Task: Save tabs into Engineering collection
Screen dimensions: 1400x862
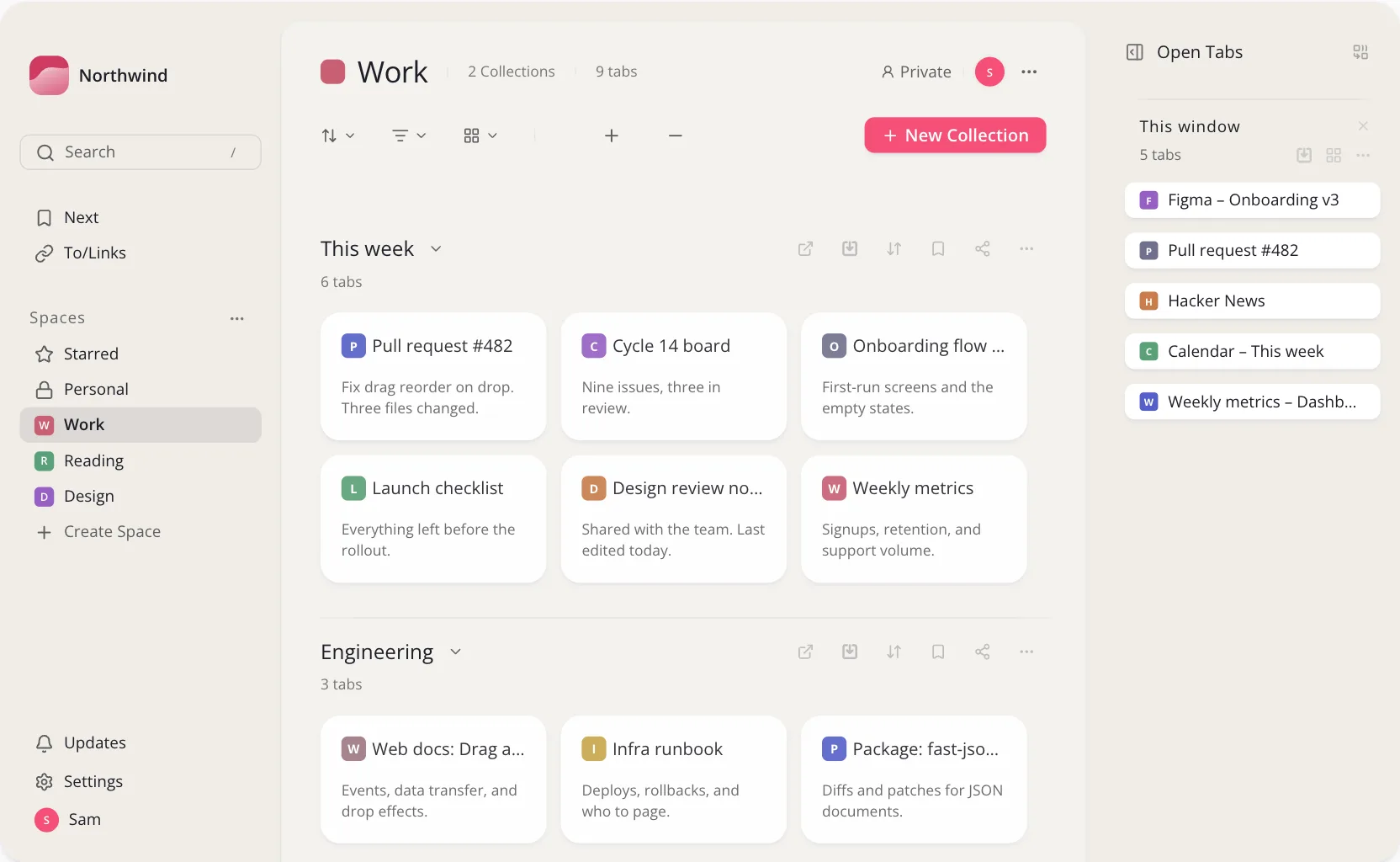Action: click(x=850, y=652)
